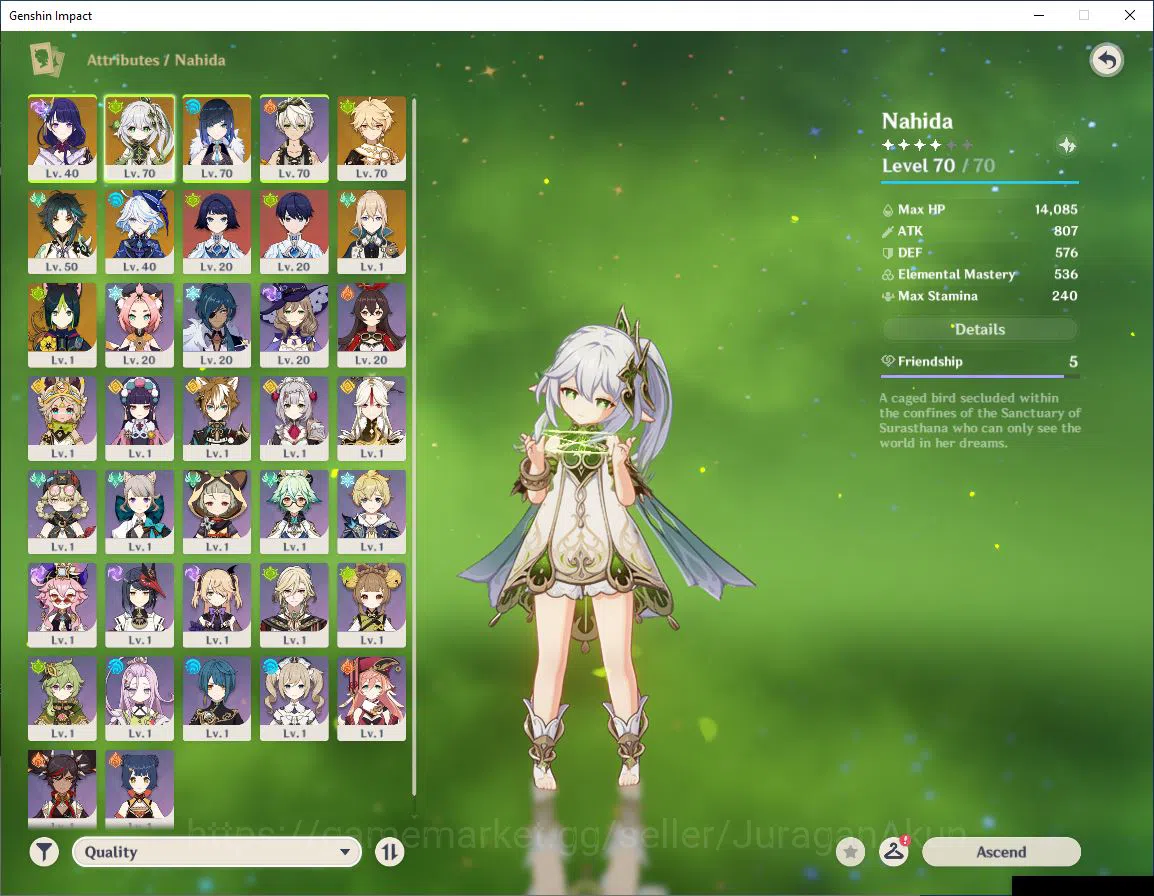1154x896 pixels.
Task: Select Furina Lv. 40 portrait
Action: [139, 232]
